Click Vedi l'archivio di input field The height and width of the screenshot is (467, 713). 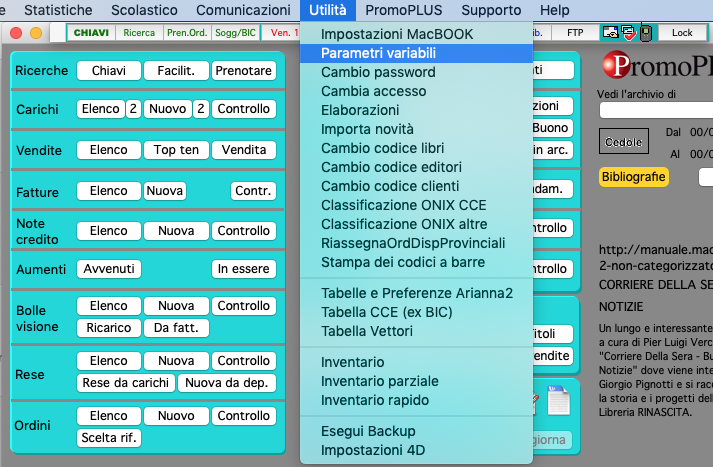tap(655, 110)
